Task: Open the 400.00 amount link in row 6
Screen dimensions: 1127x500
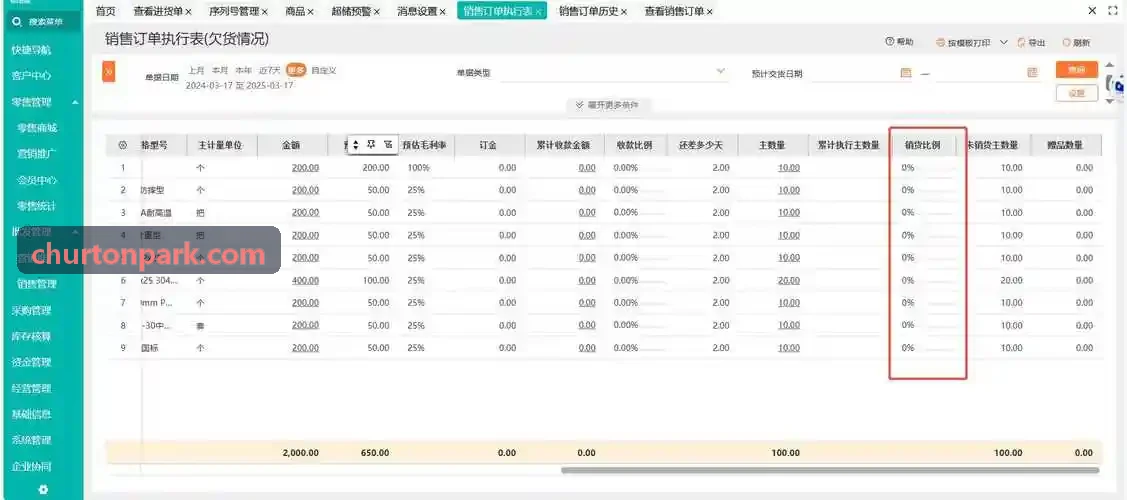Action: click(x=305, y=280)
